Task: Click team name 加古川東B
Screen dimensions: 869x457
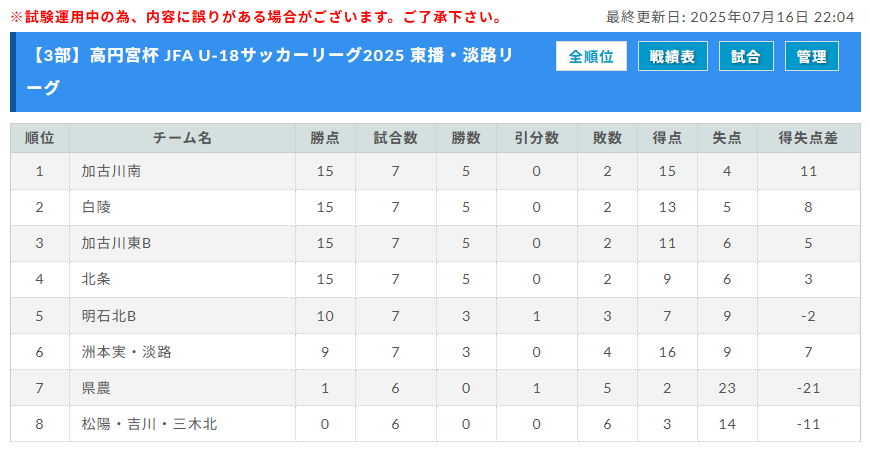Action: pos(116,243)
